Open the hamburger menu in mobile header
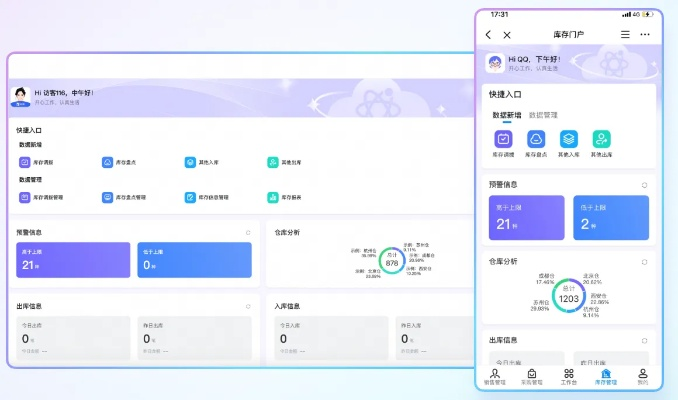This screenshot has height=400, width=678. (625, 35)
